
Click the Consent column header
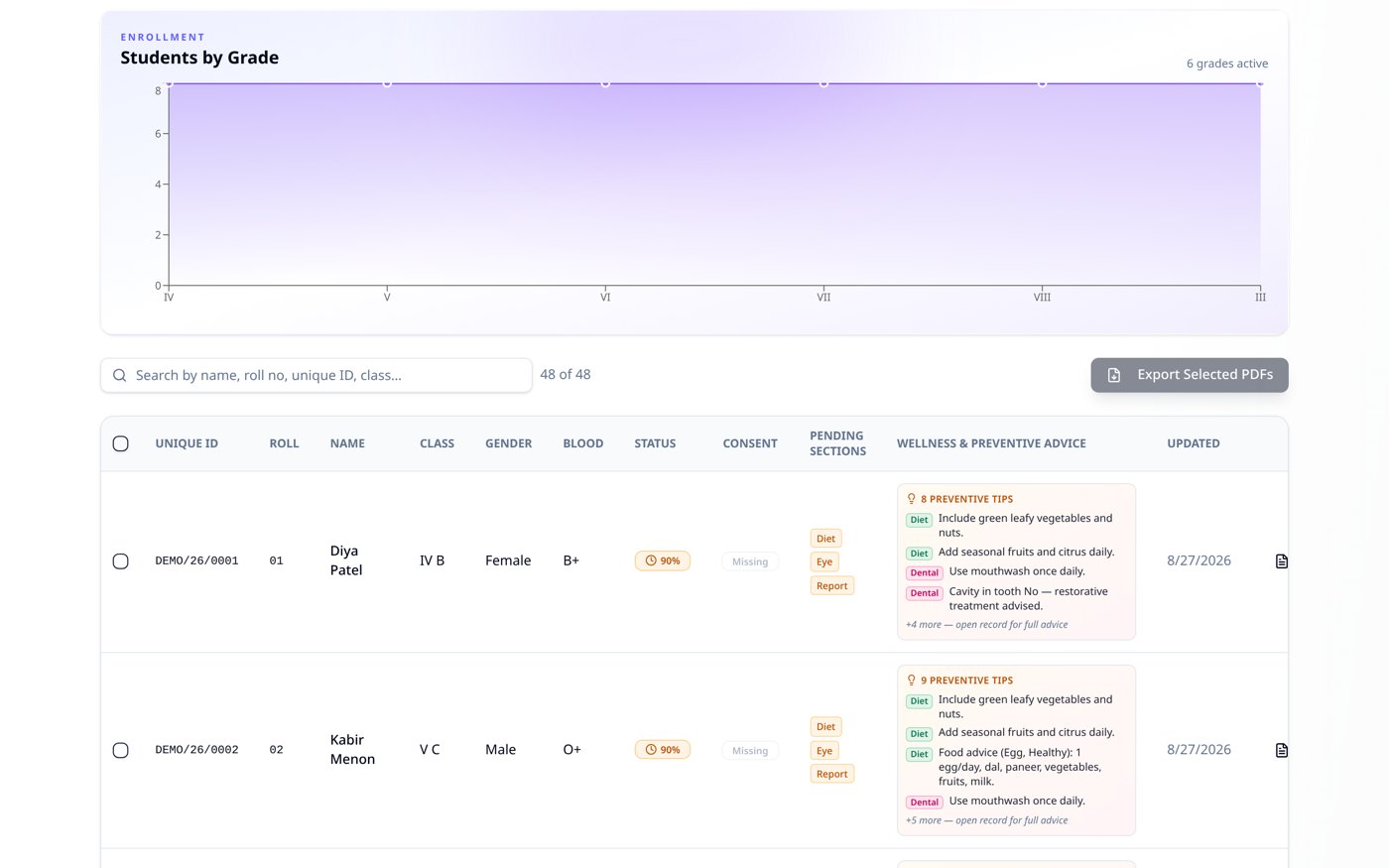[x=750, y=443]
